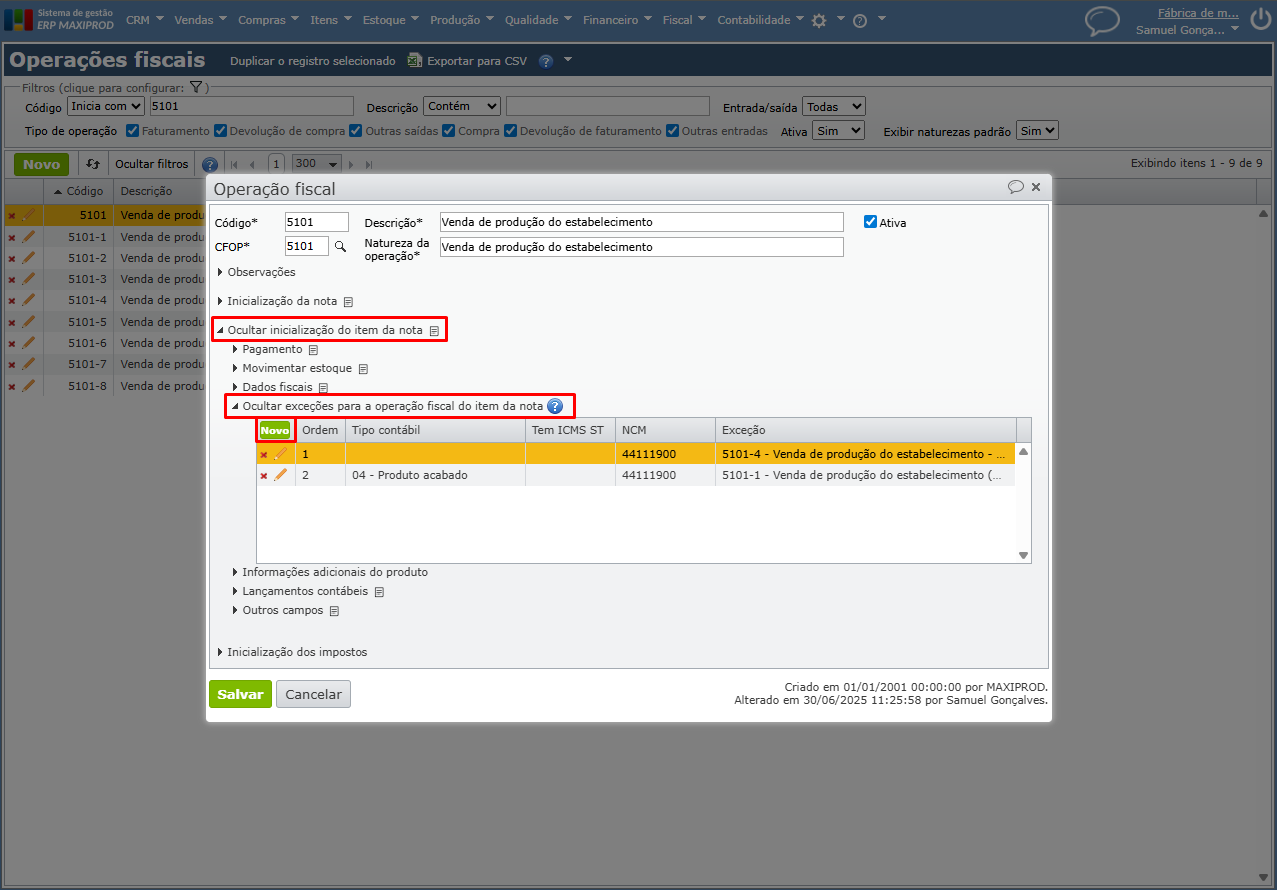
Task: Click the Descrição field in dialog
Action: tap(642, 222)
